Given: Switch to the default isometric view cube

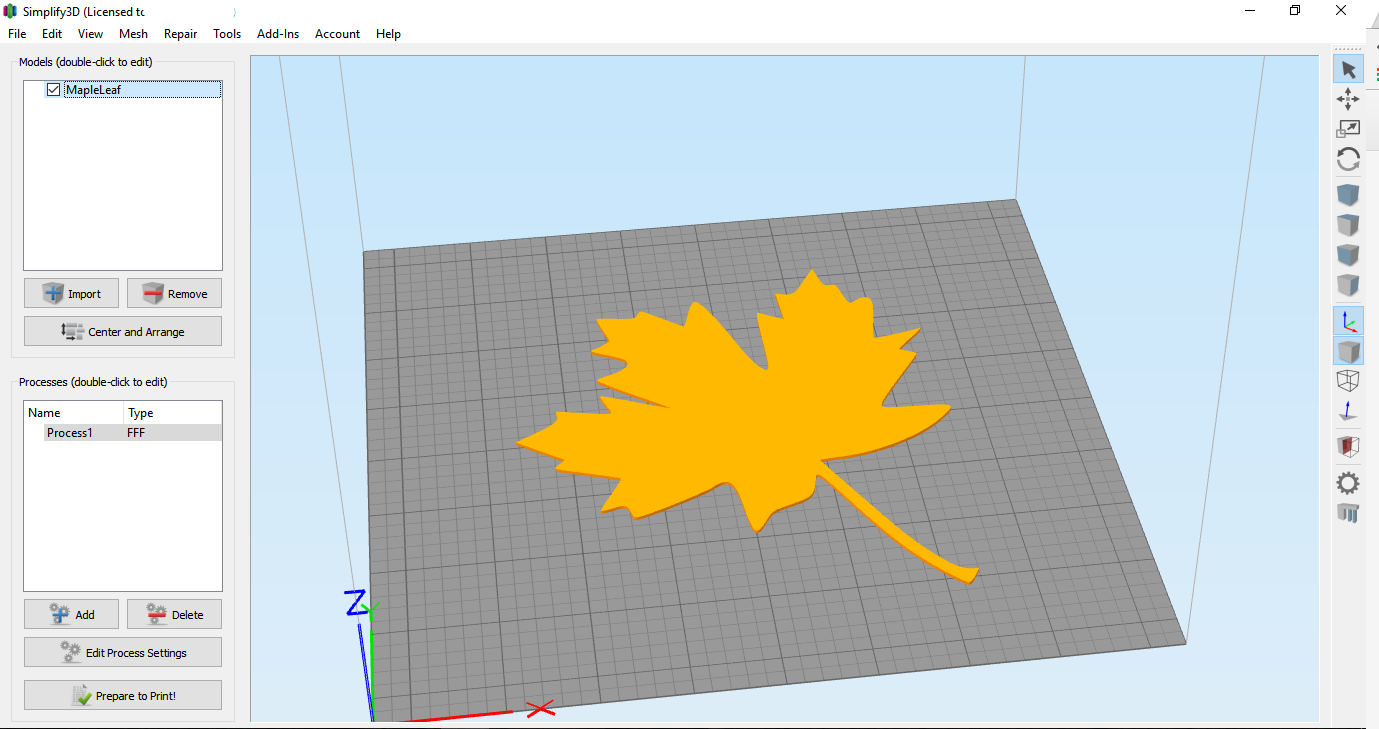Looking at the screenshot, I should [1348, 195].
